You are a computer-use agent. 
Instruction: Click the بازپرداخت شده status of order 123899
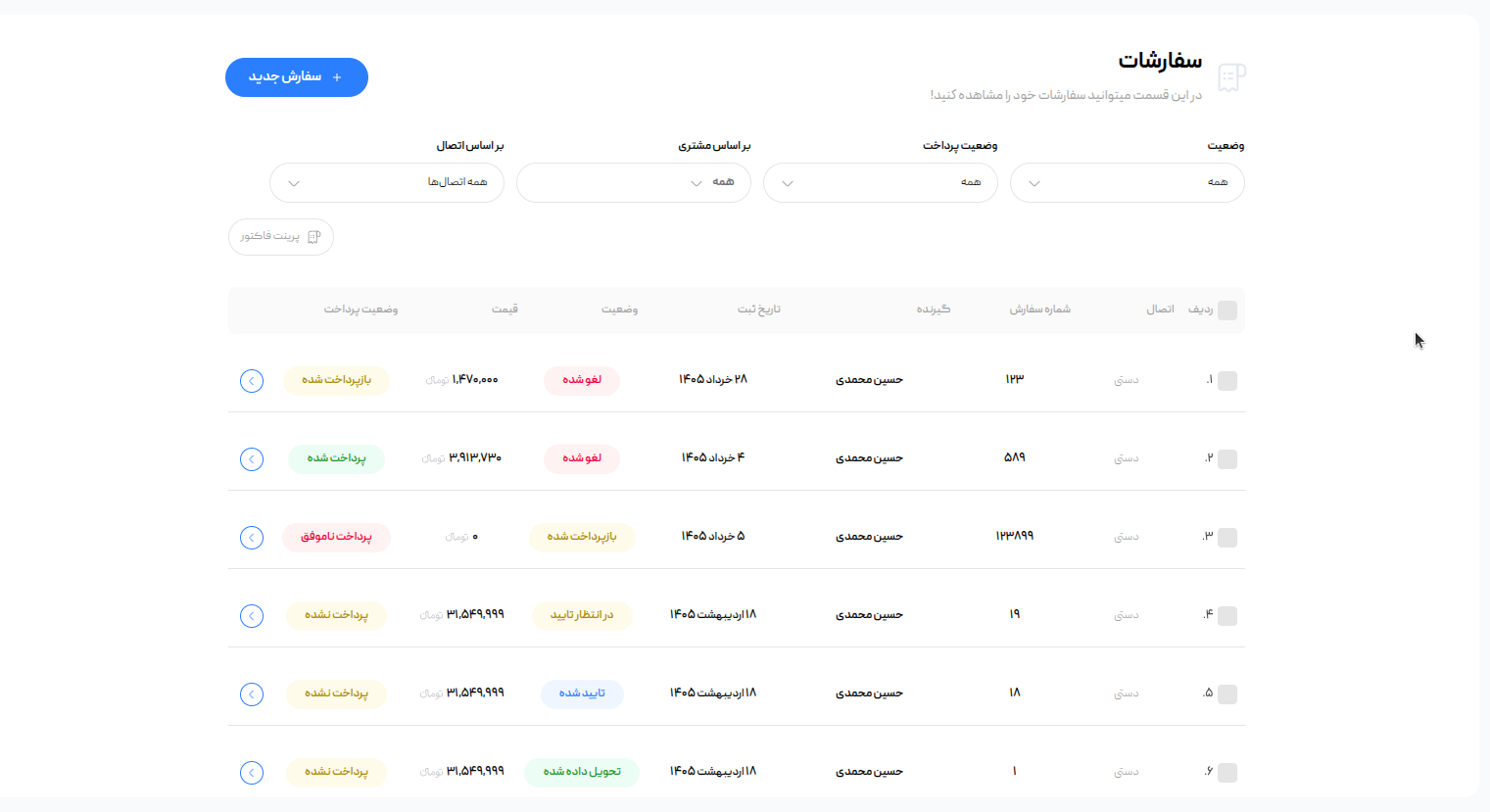(x=582, y=537)
